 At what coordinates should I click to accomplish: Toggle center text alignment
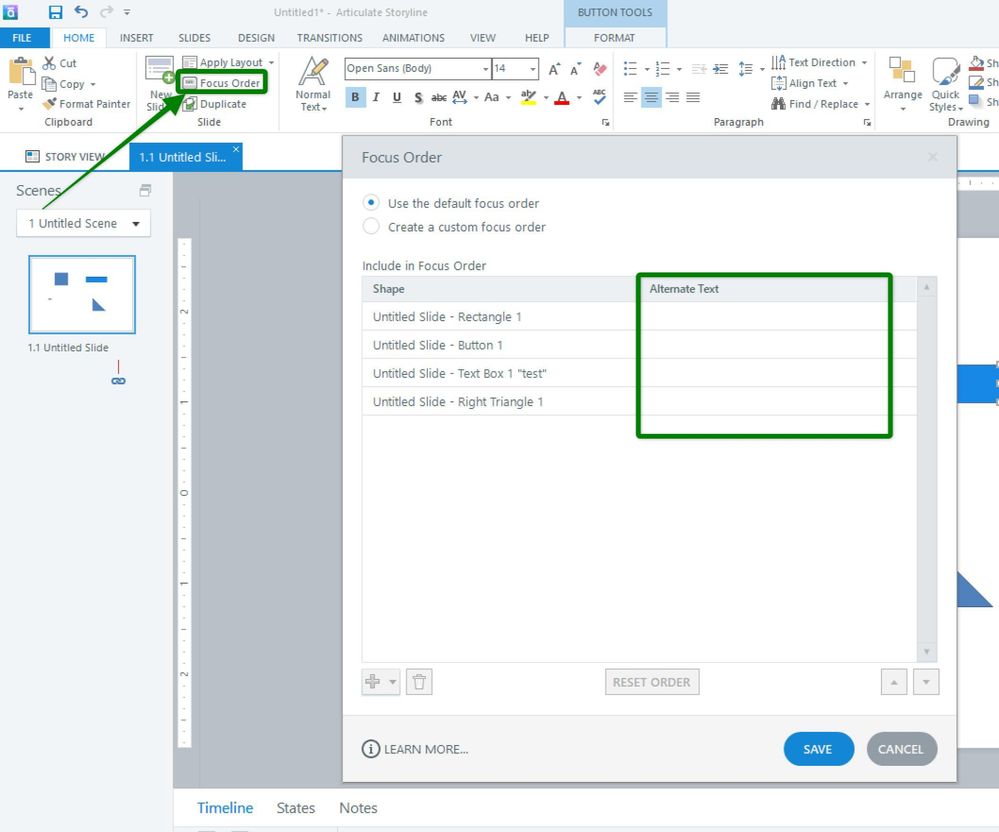click(651, 97)
